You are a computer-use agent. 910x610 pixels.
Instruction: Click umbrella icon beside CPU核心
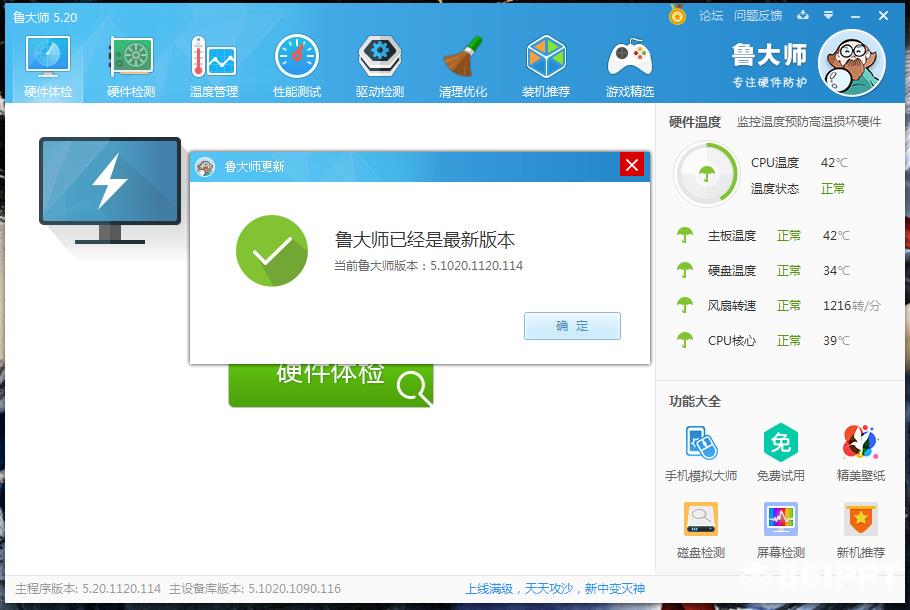click(x=685, y=340)
